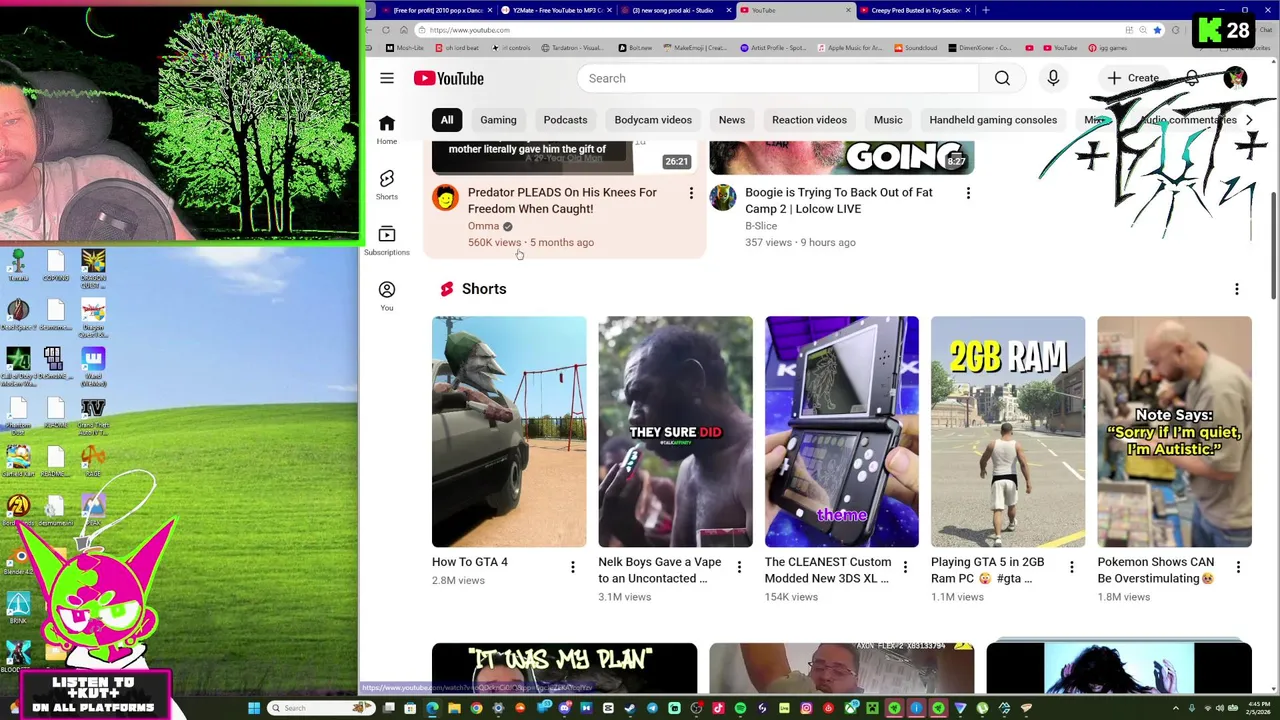
Task: Select the News filter chip
Action: 732,120
